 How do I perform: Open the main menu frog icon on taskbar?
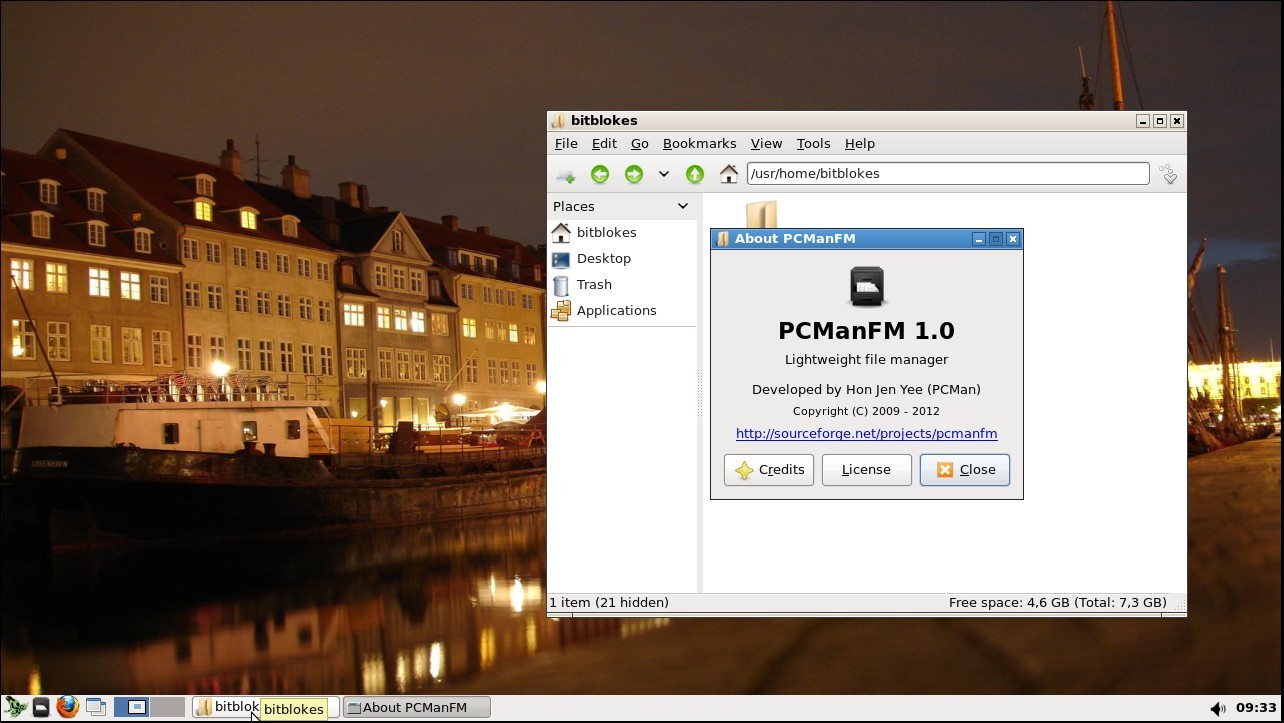(15, 707)
